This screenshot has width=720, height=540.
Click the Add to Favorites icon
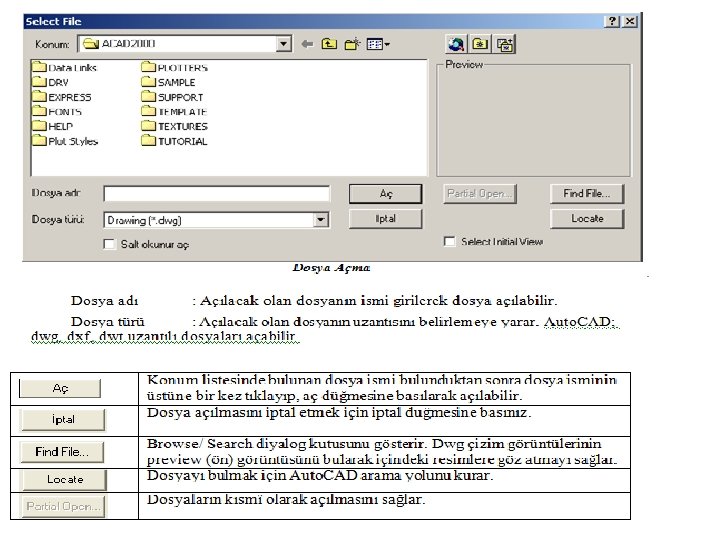pyautogui.click(x=505, y=44)
